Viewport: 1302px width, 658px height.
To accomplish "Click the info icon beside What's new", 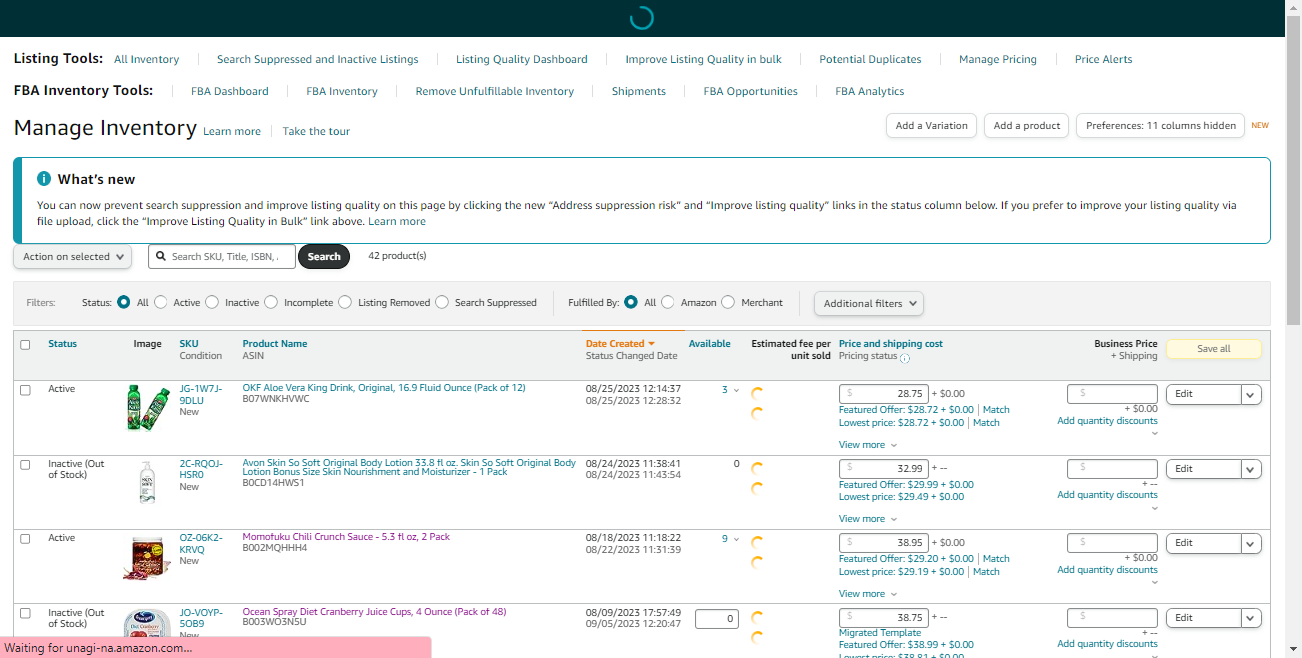I will [x=44, y=179].
